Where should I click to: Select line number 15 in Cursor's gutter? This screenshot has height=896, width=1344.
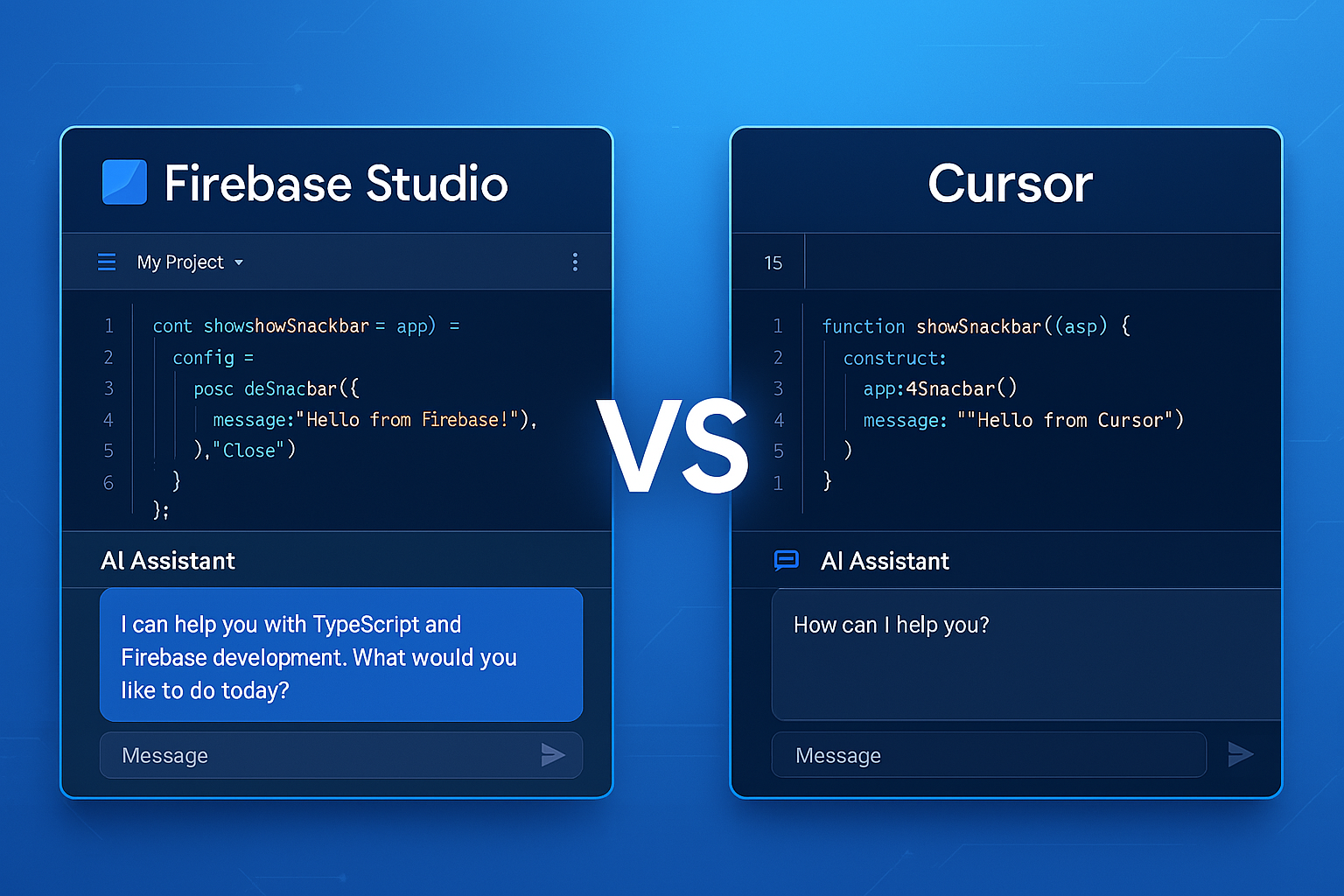pos(774,261)
